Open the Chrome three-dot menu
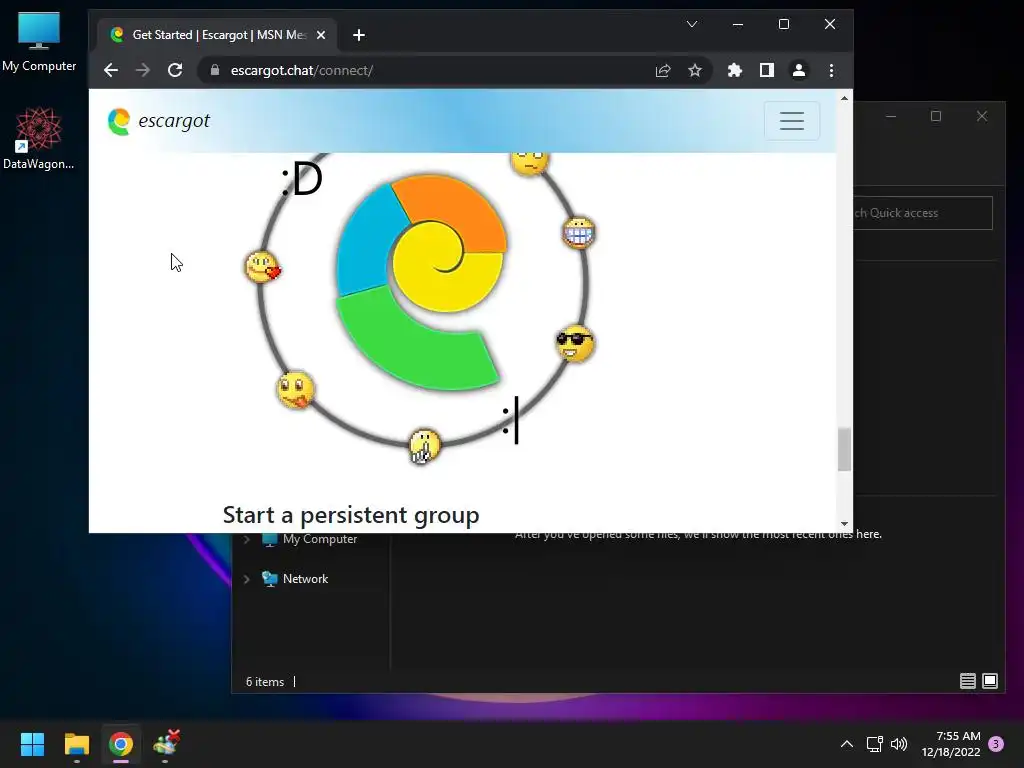The image size is (1024, 768). pyautogui.click(x=831, y=71)
